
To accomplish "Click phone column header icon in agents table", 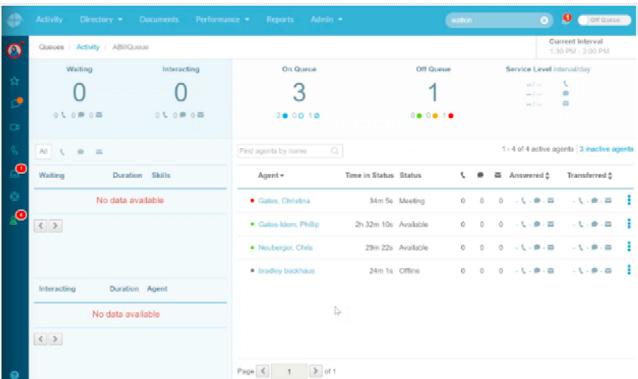I will coord(463,175).
